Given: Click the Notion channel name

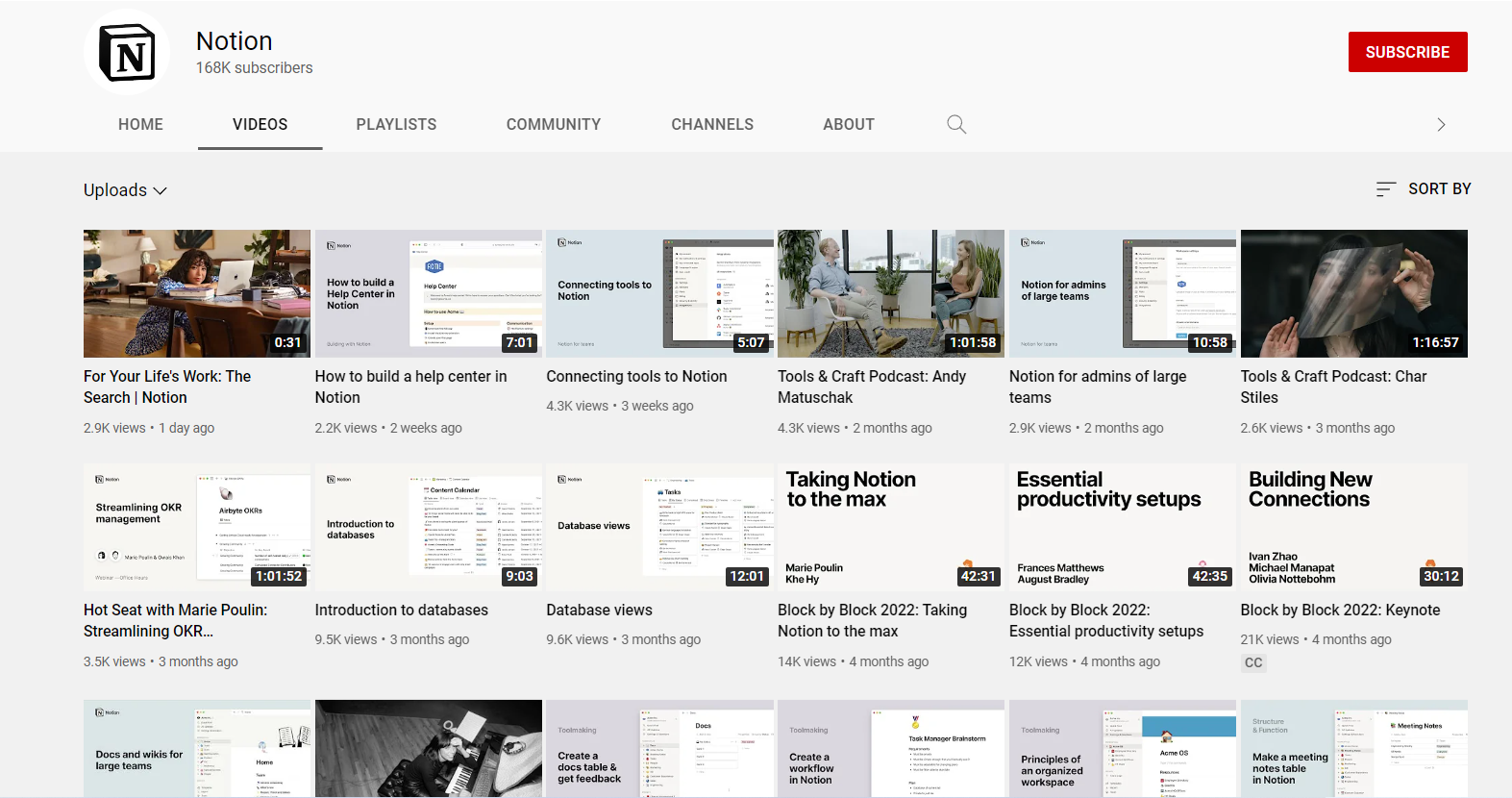Looking at the screenshot, I should point(235,41).
